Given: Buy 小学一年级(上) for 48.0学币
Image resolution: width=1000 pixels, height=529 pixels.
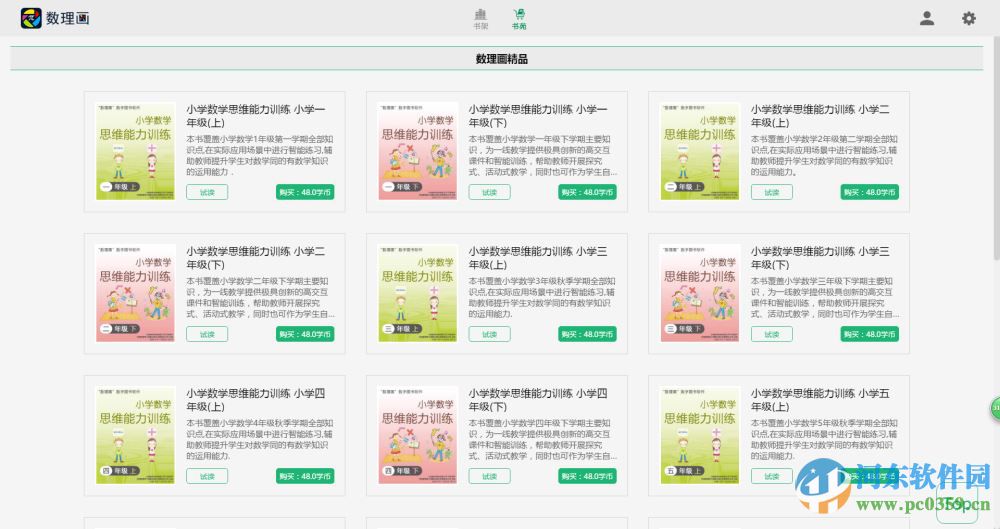Looking at the screenshot, I should pos(305,192).
